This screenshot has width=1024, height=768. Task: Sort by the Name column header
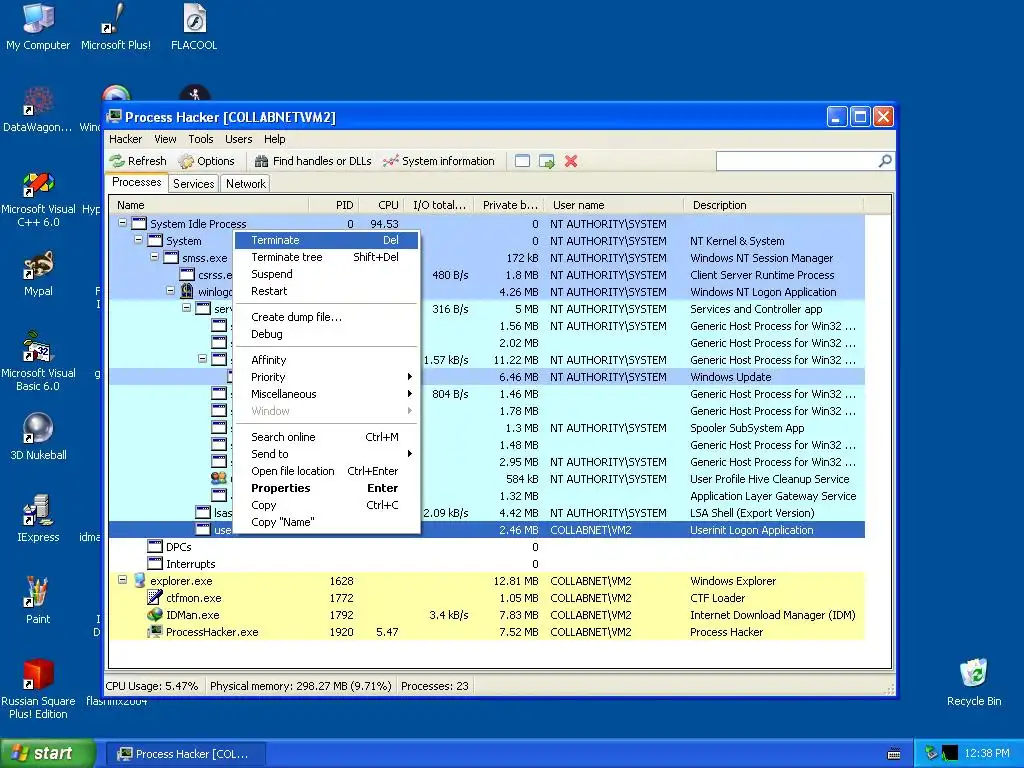point(208,205)
